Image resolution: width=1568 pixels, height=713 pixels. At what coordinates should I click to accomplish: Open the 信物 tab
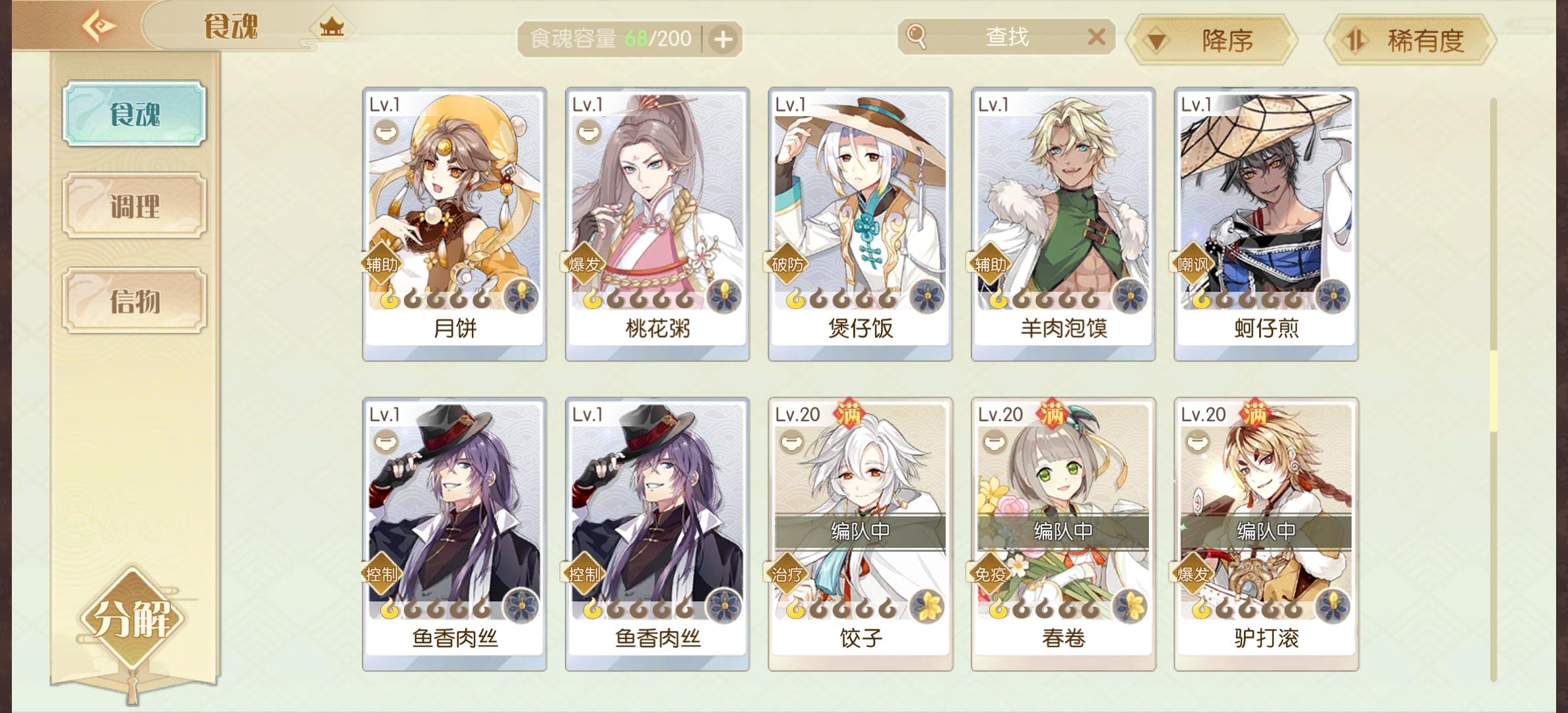point(135,300)
